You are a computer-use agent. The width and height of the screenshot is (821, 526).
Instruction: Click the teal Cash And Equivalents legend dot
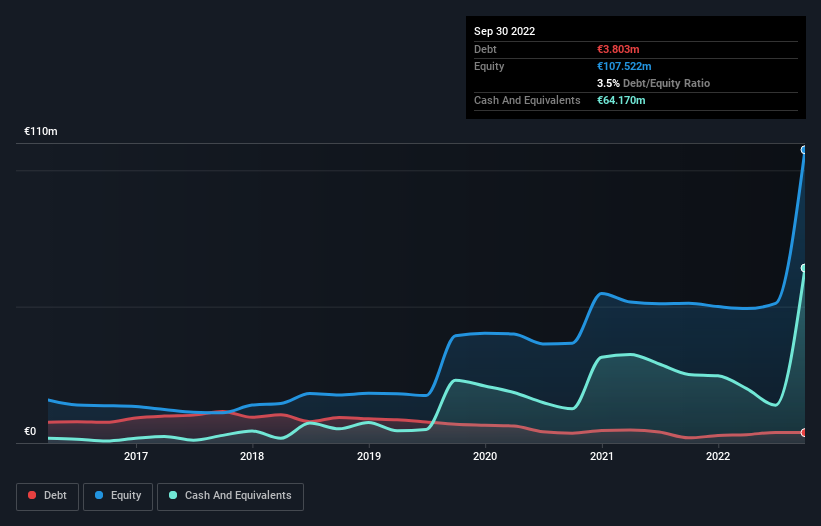click(x=173, y=495)
